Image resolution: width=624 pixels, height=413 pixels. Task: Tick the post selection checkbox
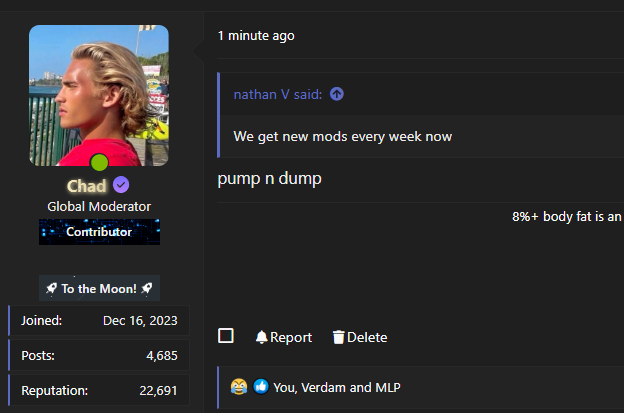coord(226,336)
